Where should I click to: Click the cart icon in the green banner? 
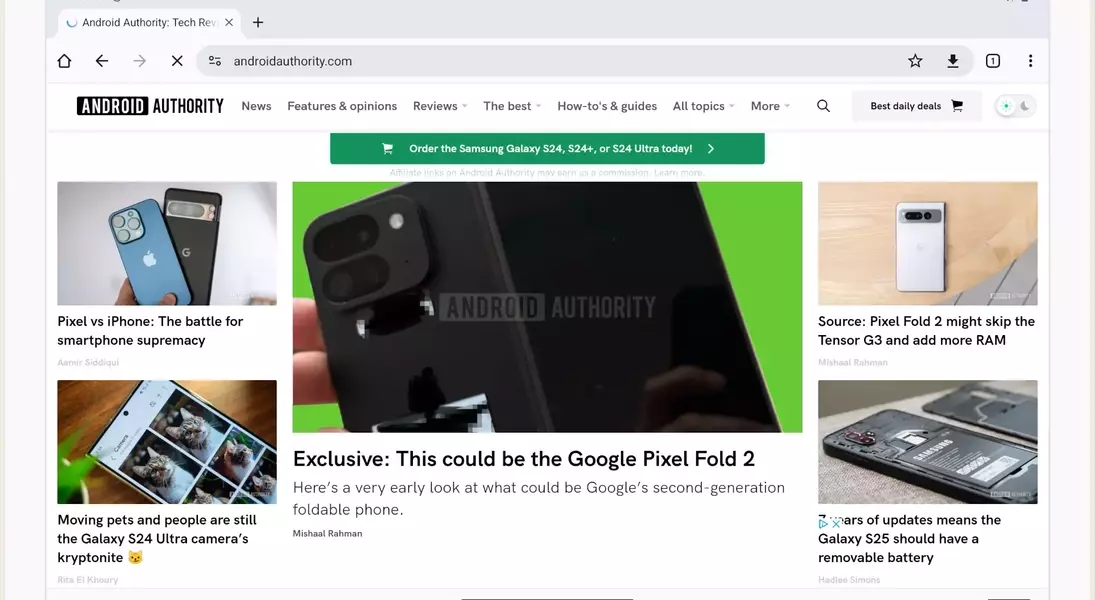pyautogui.click(x=388, y=149)
